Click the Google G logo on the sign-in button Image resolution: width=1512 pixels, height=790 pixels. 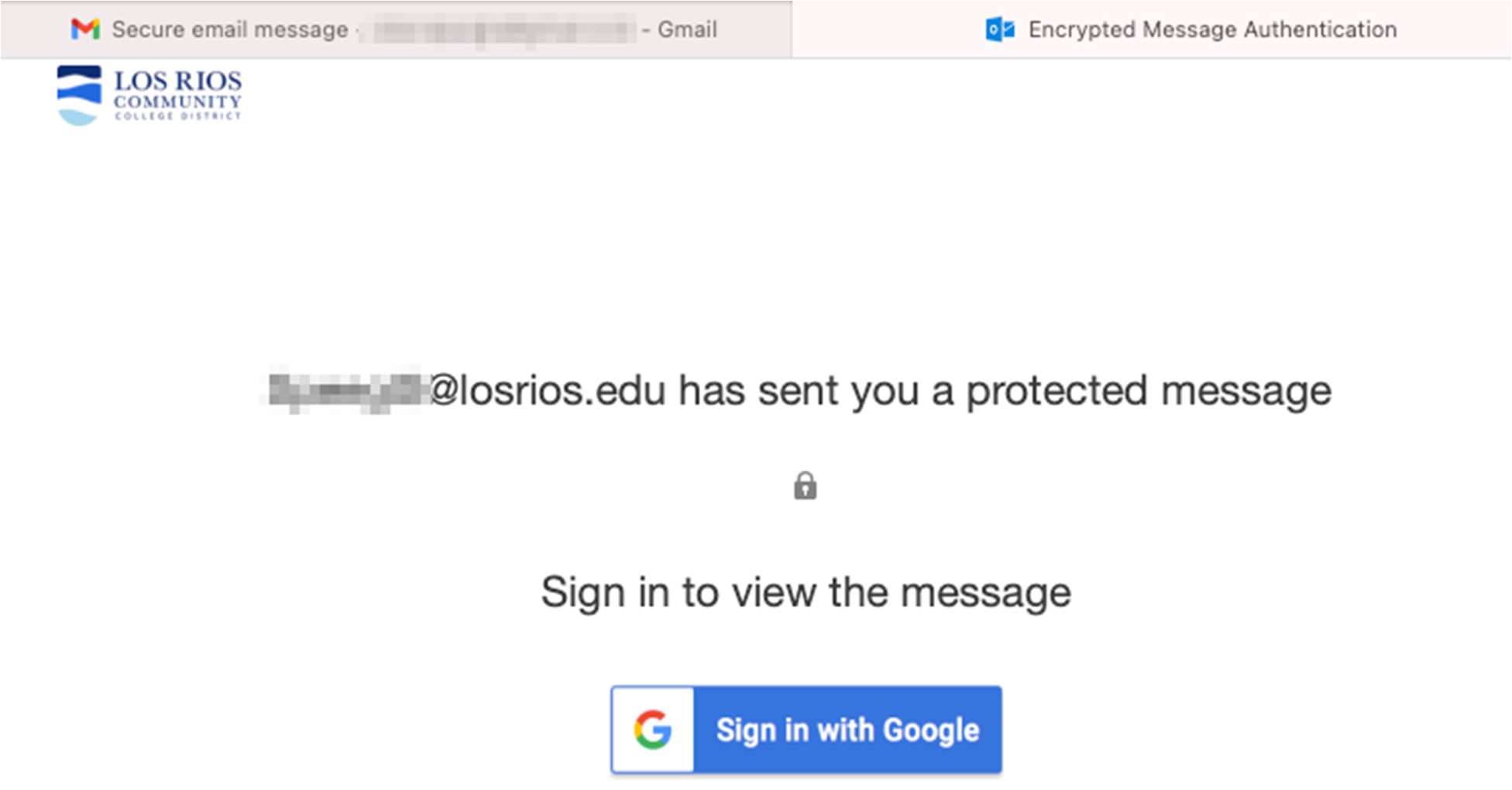(x=653, y=730)
